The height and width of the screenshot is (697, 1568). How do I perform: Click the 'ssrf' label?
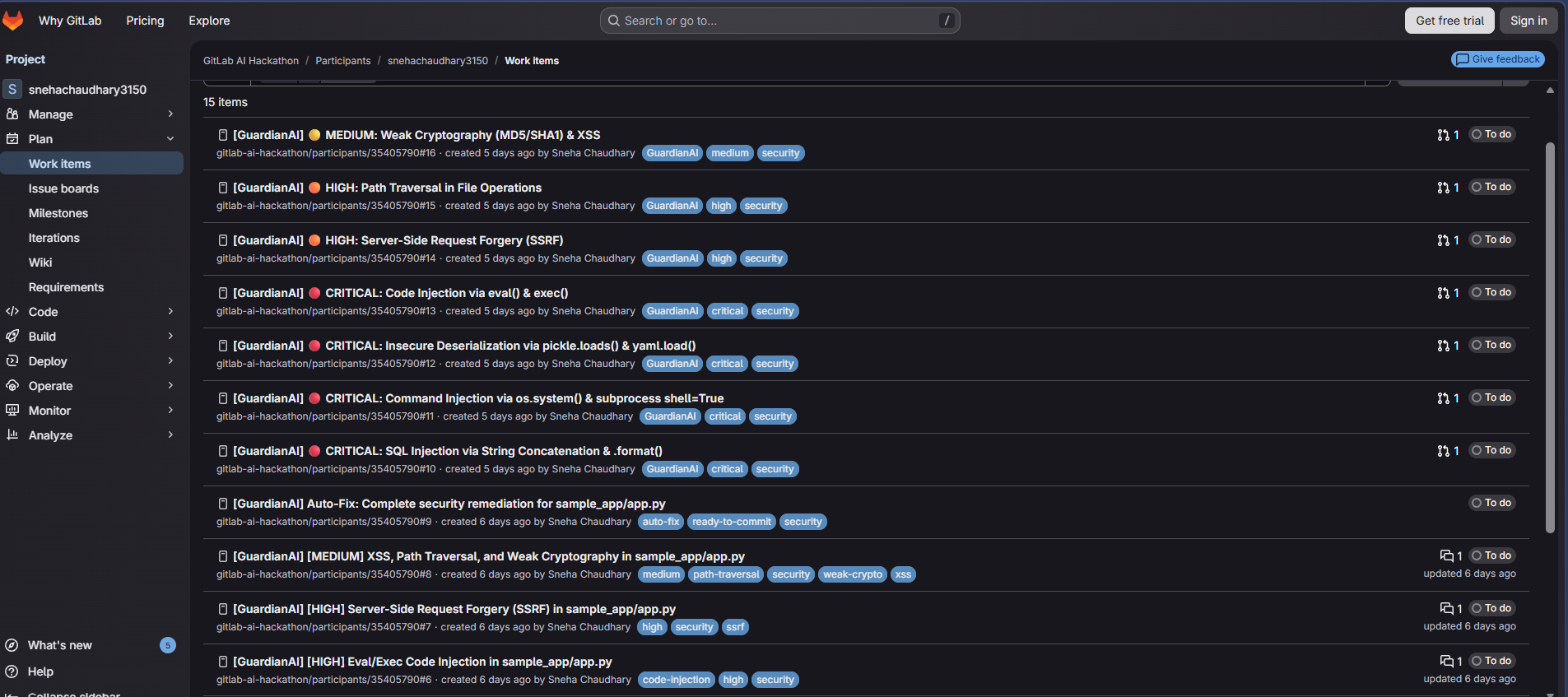pyautogui.click(x=735, y=627)
